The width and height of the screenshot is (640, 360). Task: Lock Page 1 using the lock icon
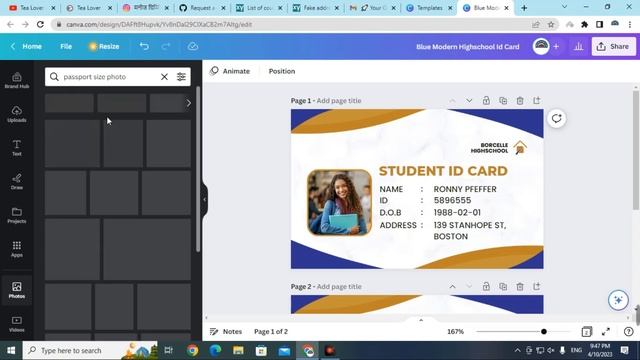pos(486,100)
